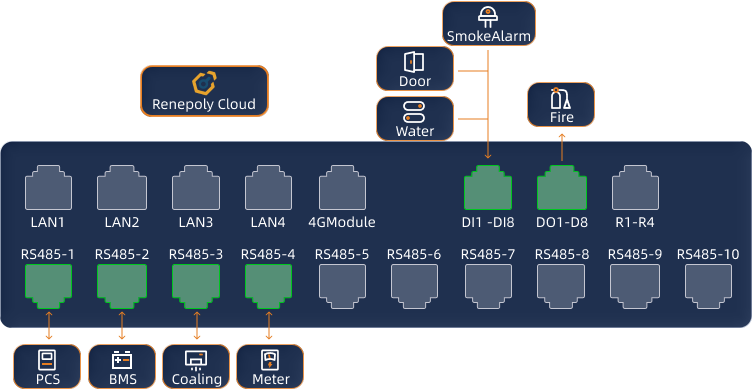Select the RS485-4 green port
The width and height of the screenshot is (752, 390).
click(268, 286)
